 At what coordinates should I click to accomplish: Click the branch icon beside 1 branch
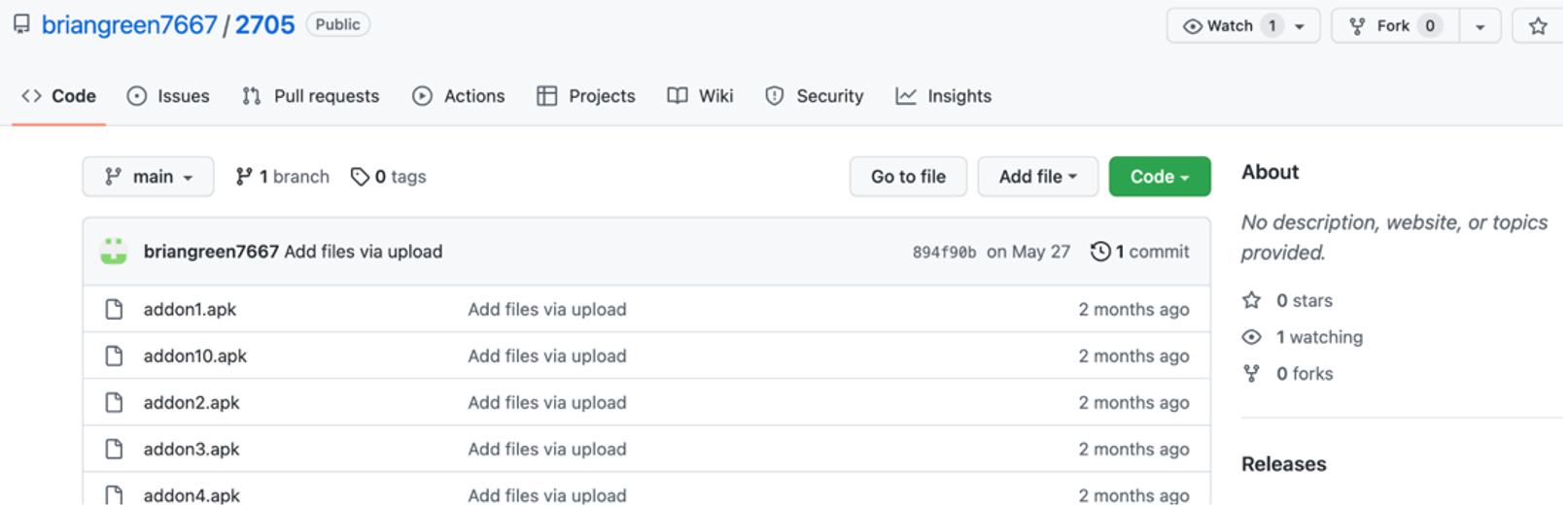(244, 177)
